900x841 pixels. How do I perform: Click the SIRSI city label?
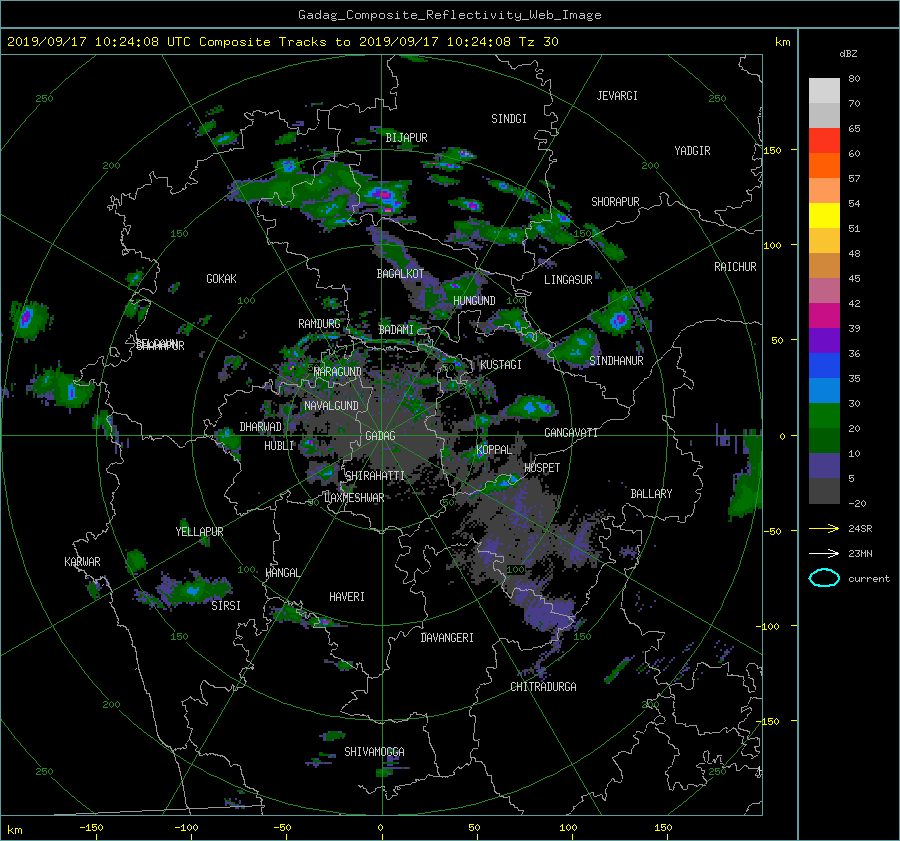[226, 606]
